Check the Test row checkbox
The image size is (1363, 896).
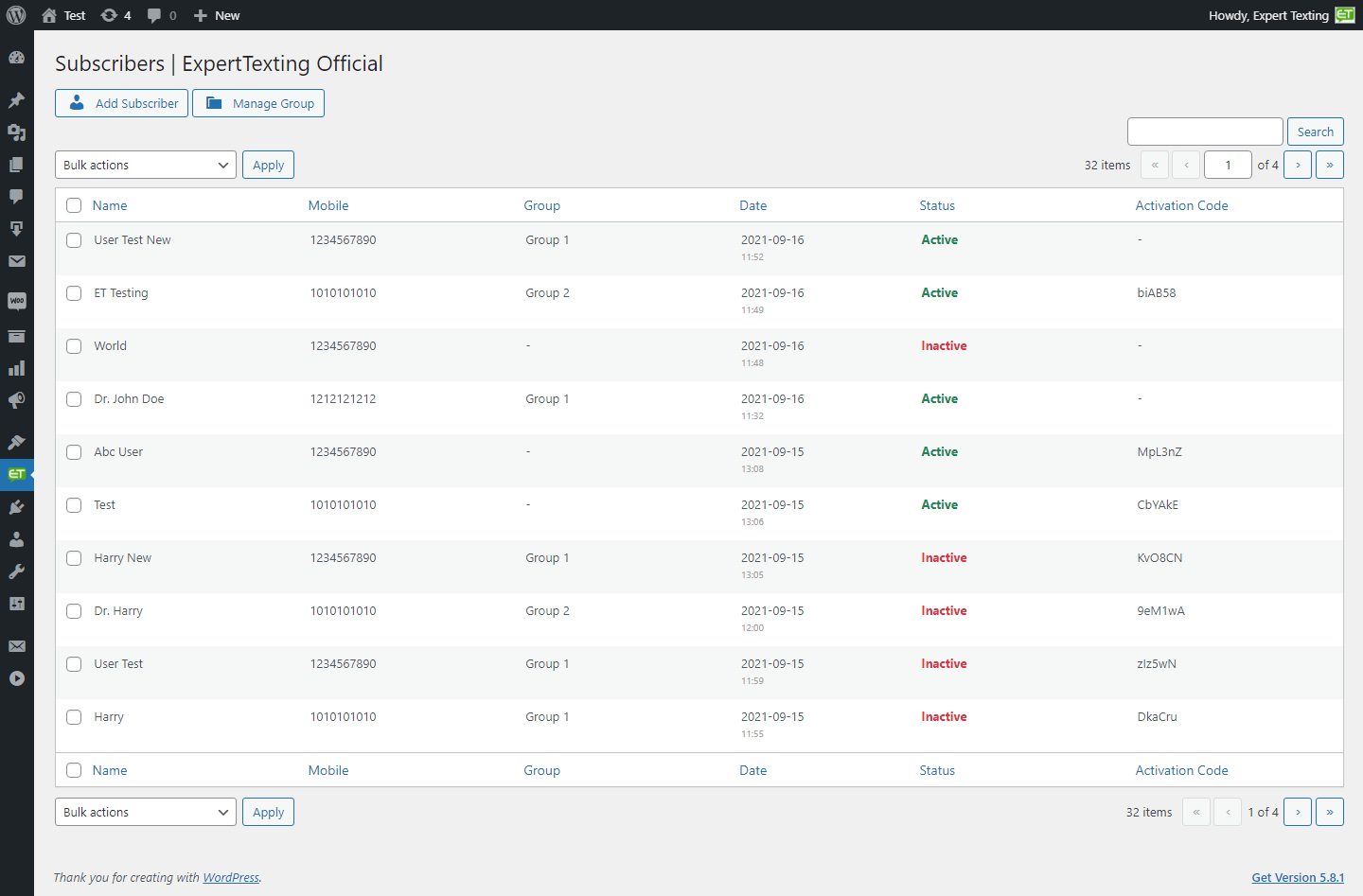74,505
